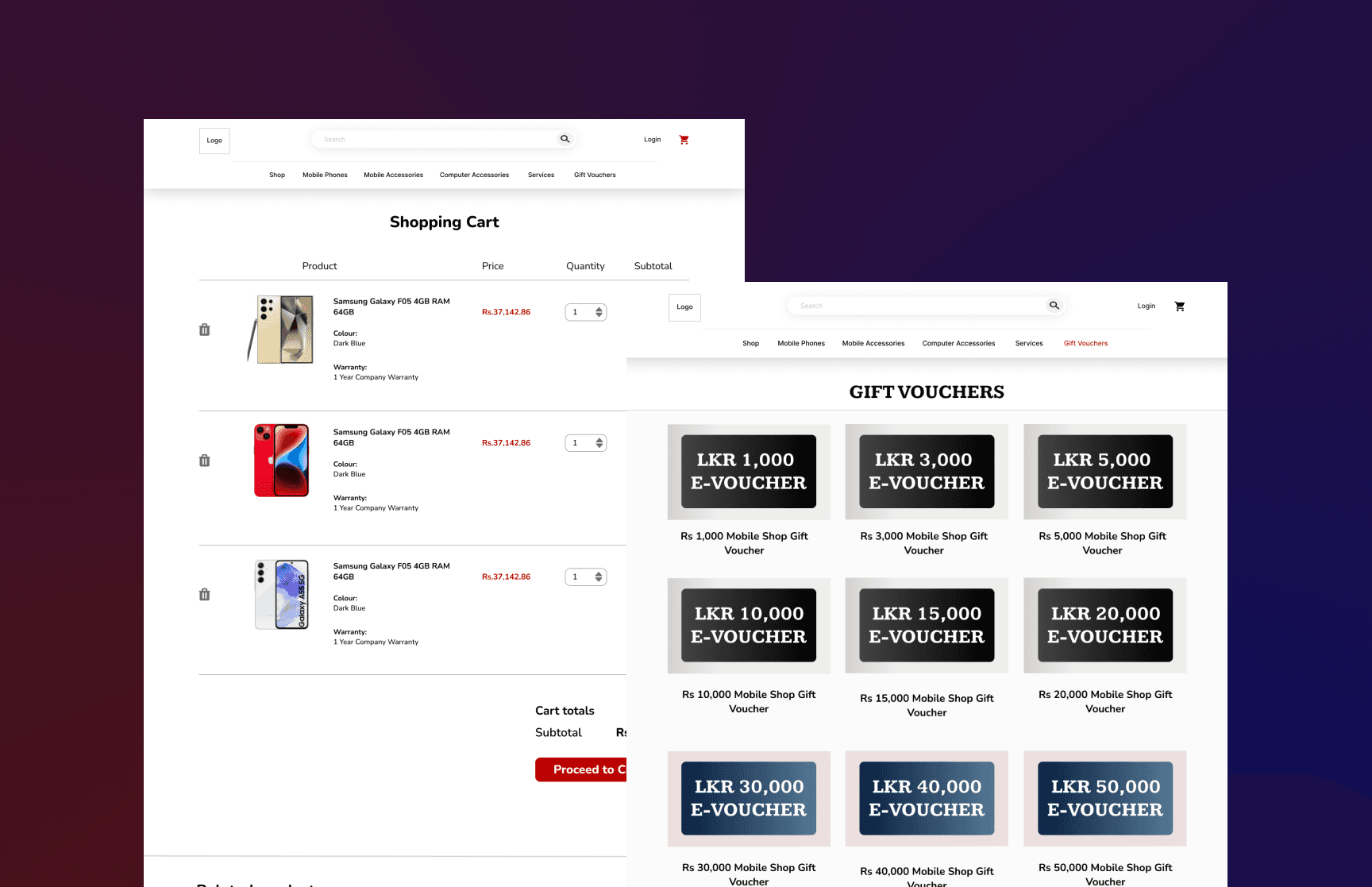Viewport: 1372px width, 887px height.
Task: Click 'Rs 20,000 Mobile Shop Gift Voucher' title
Action: point(1105,702)
